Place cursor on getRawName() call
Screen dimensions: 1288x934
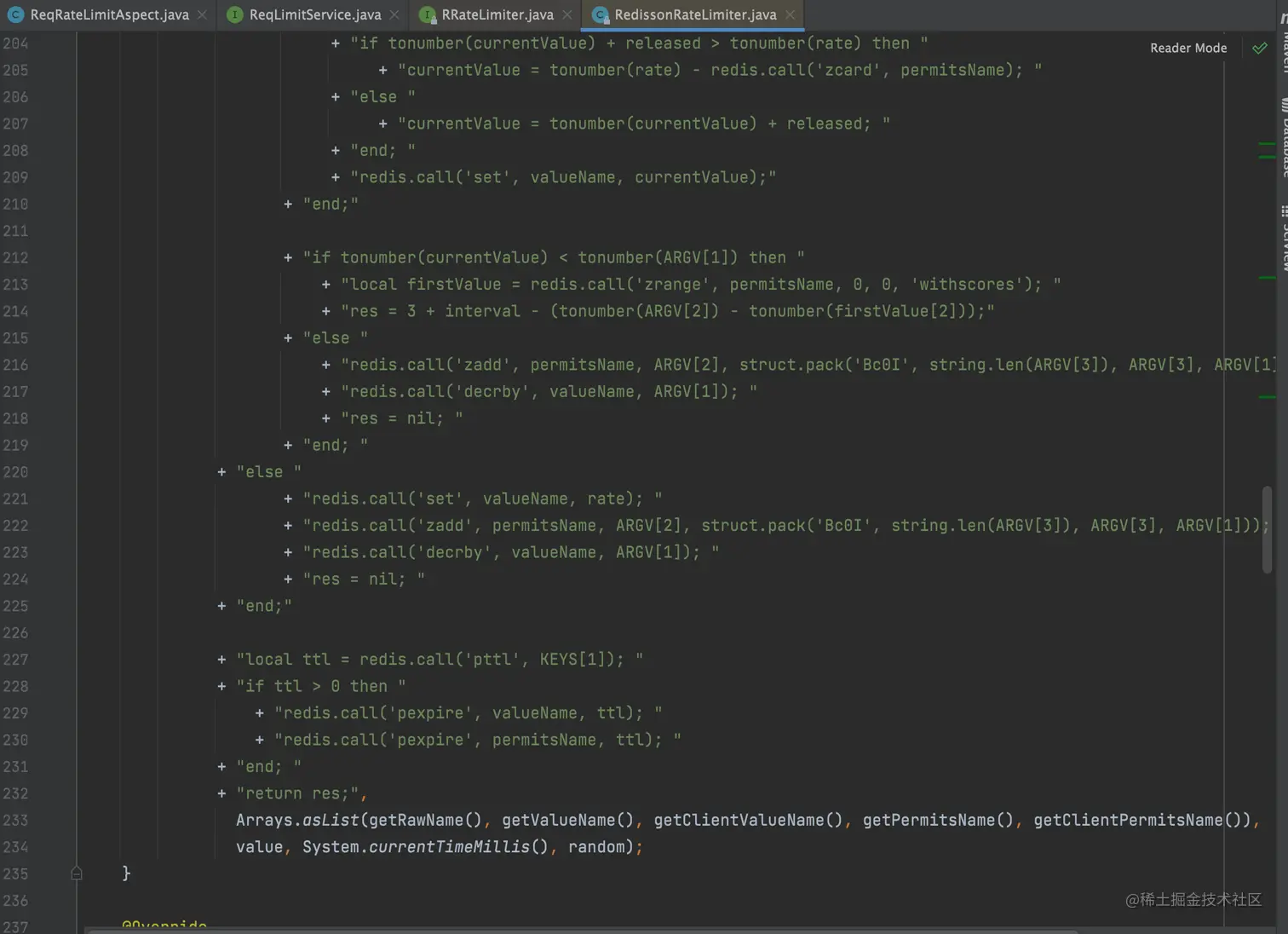[426, 820]
